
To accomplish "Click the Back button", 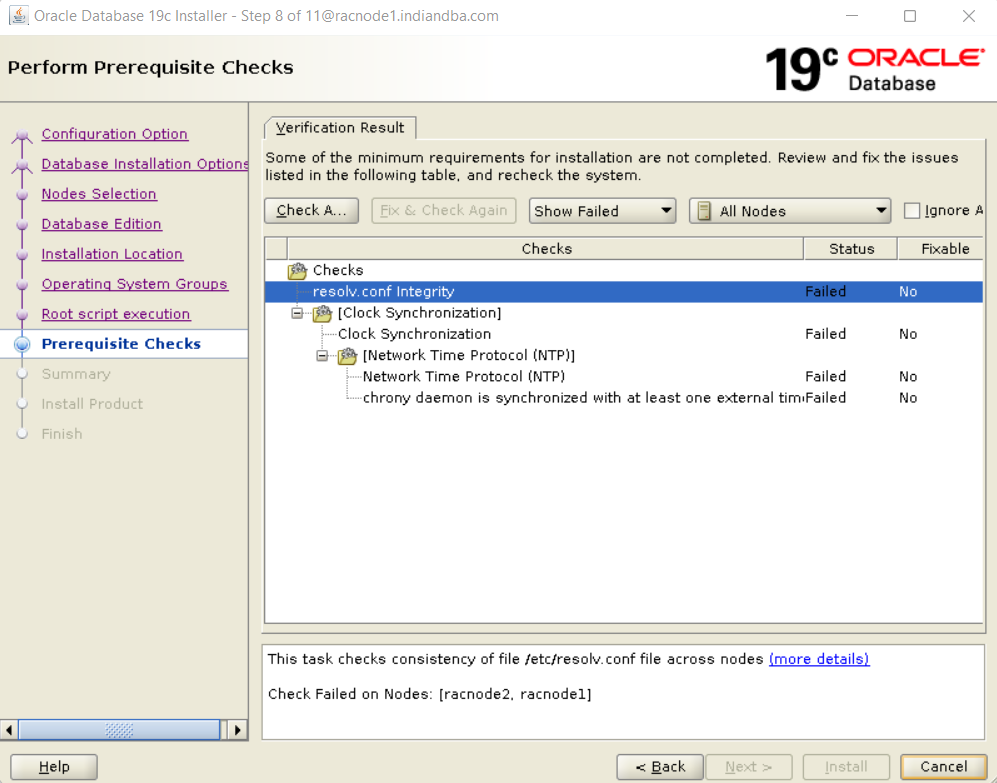I will point(660,766).
